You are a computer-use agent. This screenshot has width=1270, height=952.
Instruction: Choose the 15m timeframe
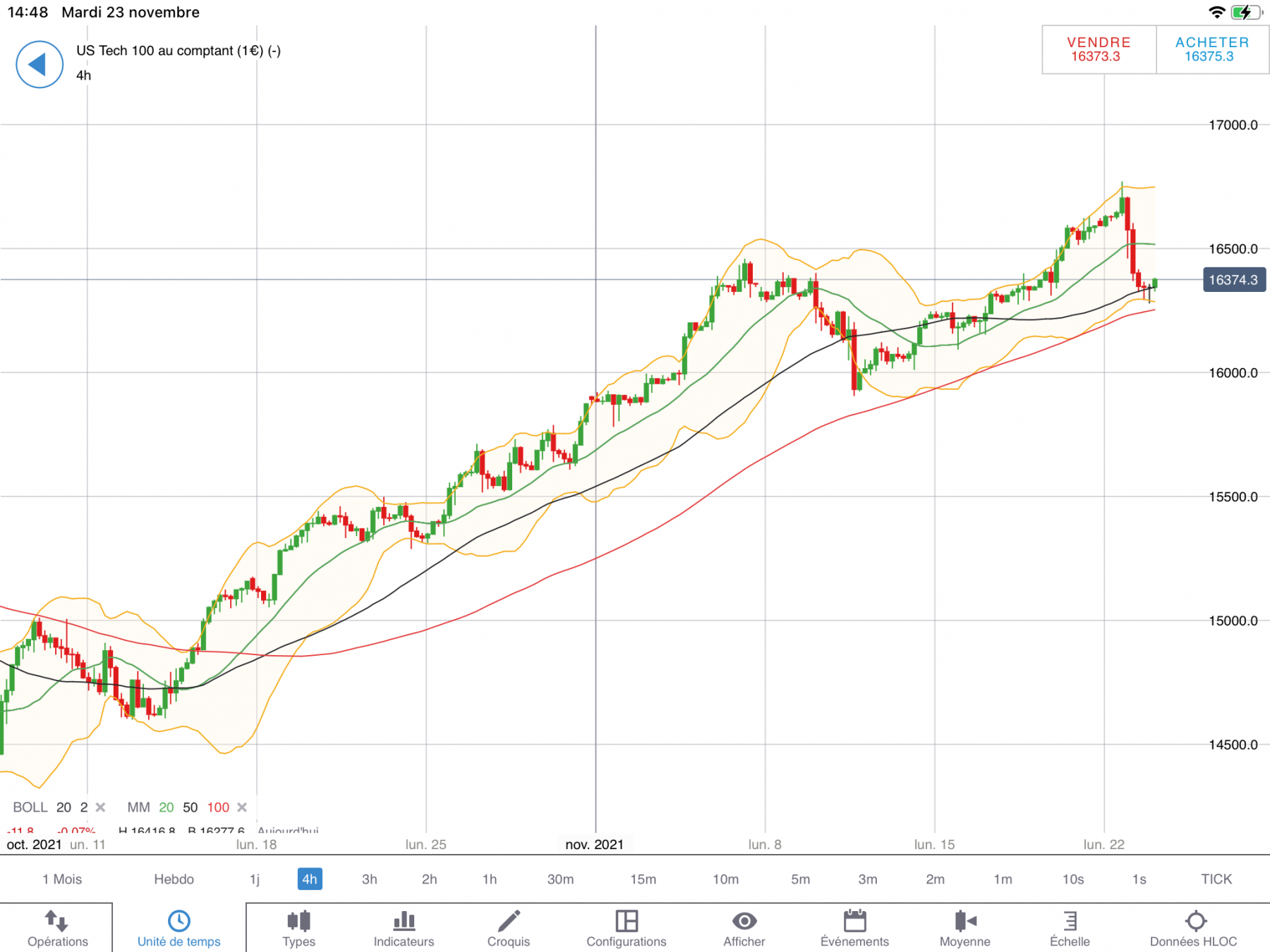[x=643, y=879]
